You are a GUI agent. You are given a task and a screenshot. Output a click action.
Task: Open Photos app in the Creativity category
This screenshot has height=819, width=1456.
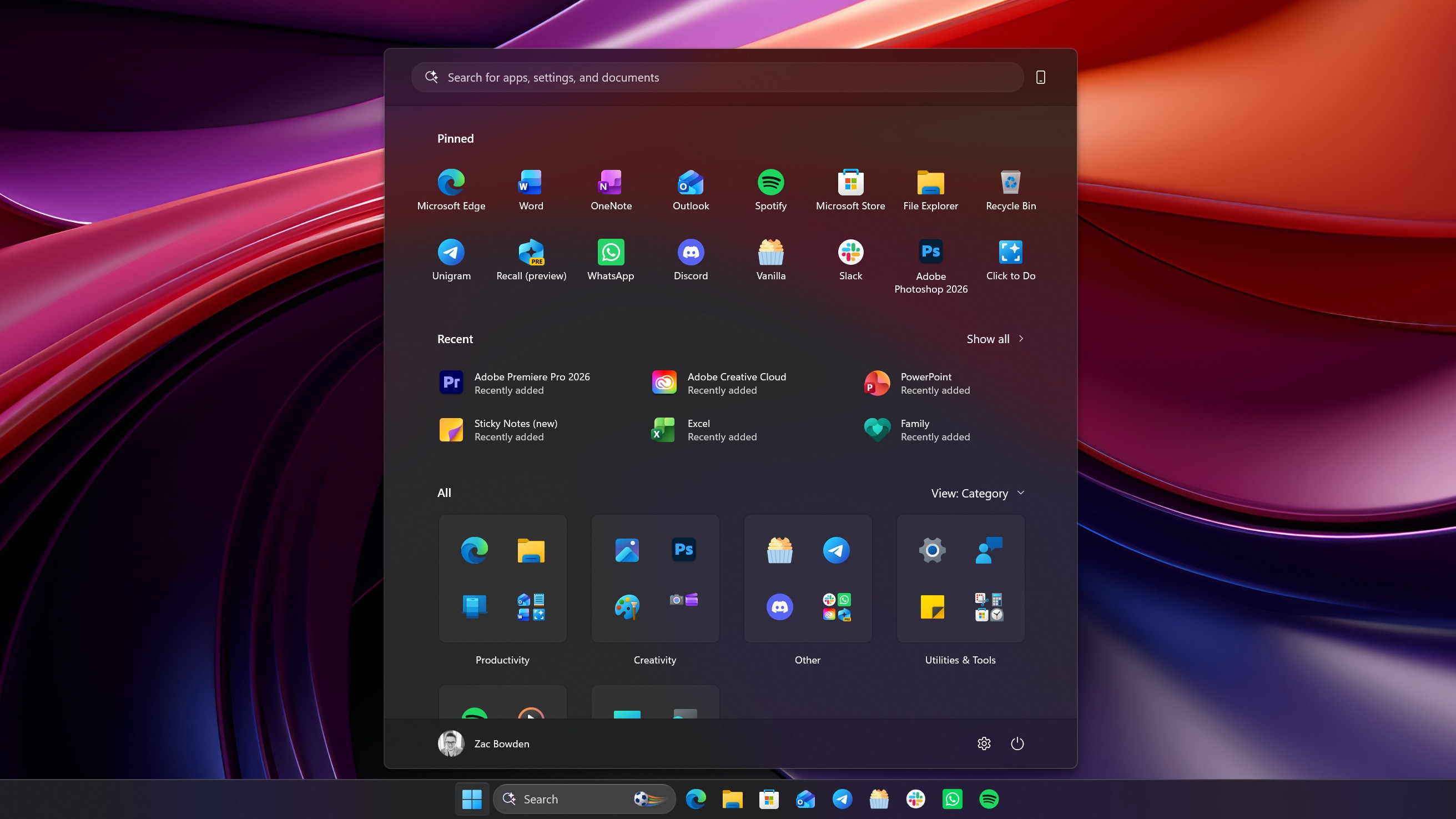click(x=627, y=550)
